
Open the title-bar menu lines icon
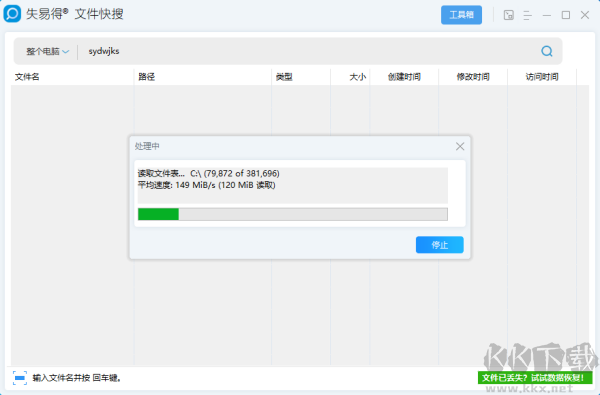click(528, 15)
